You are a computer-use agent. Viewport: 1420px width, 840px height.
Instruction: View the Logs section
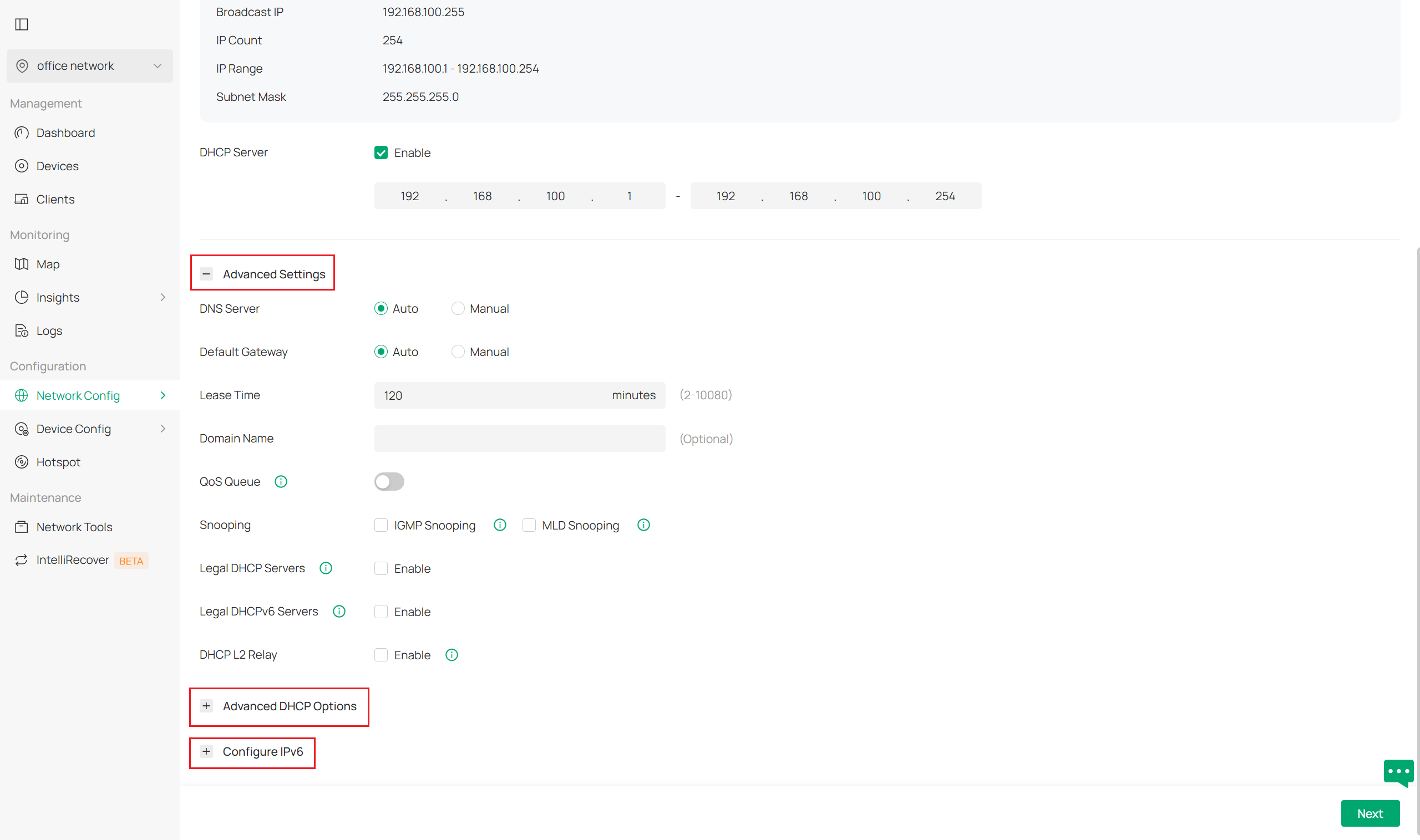49,330
